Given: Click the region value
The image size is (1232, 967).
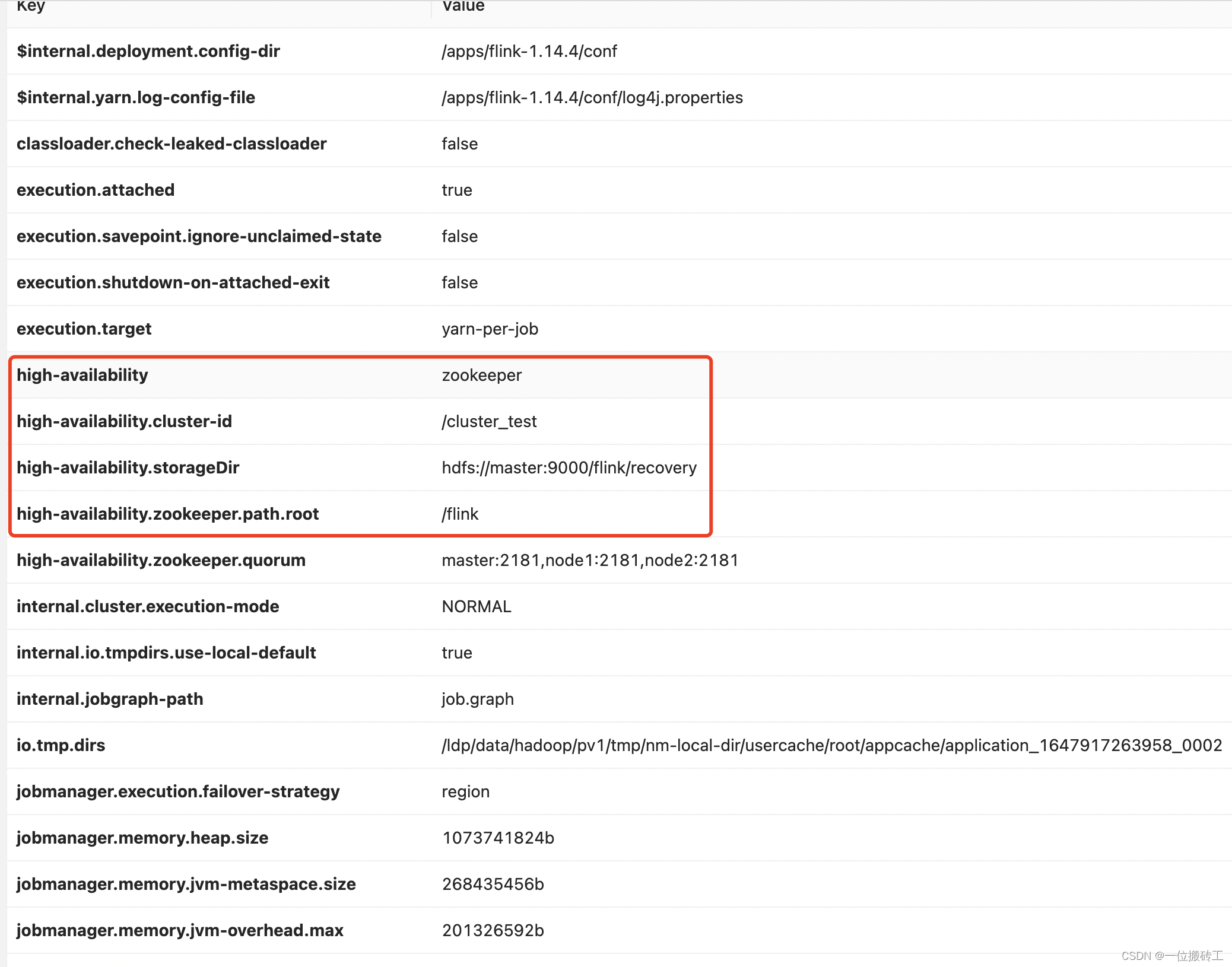Looking at the screenshot, I should click(466, 791).
